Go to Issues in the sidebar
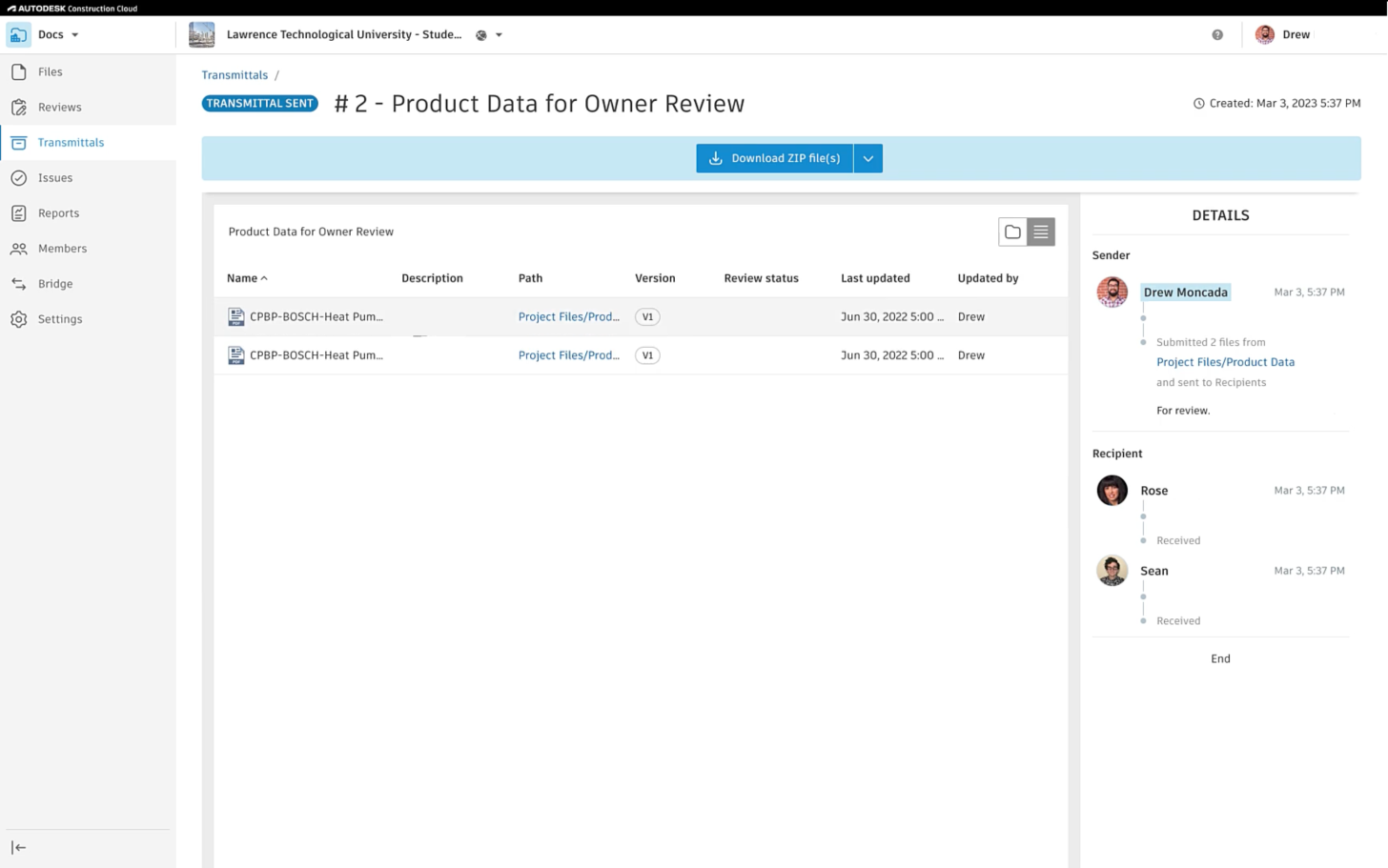This screenshot has height=868, width=1388. (x=55, y=178)
